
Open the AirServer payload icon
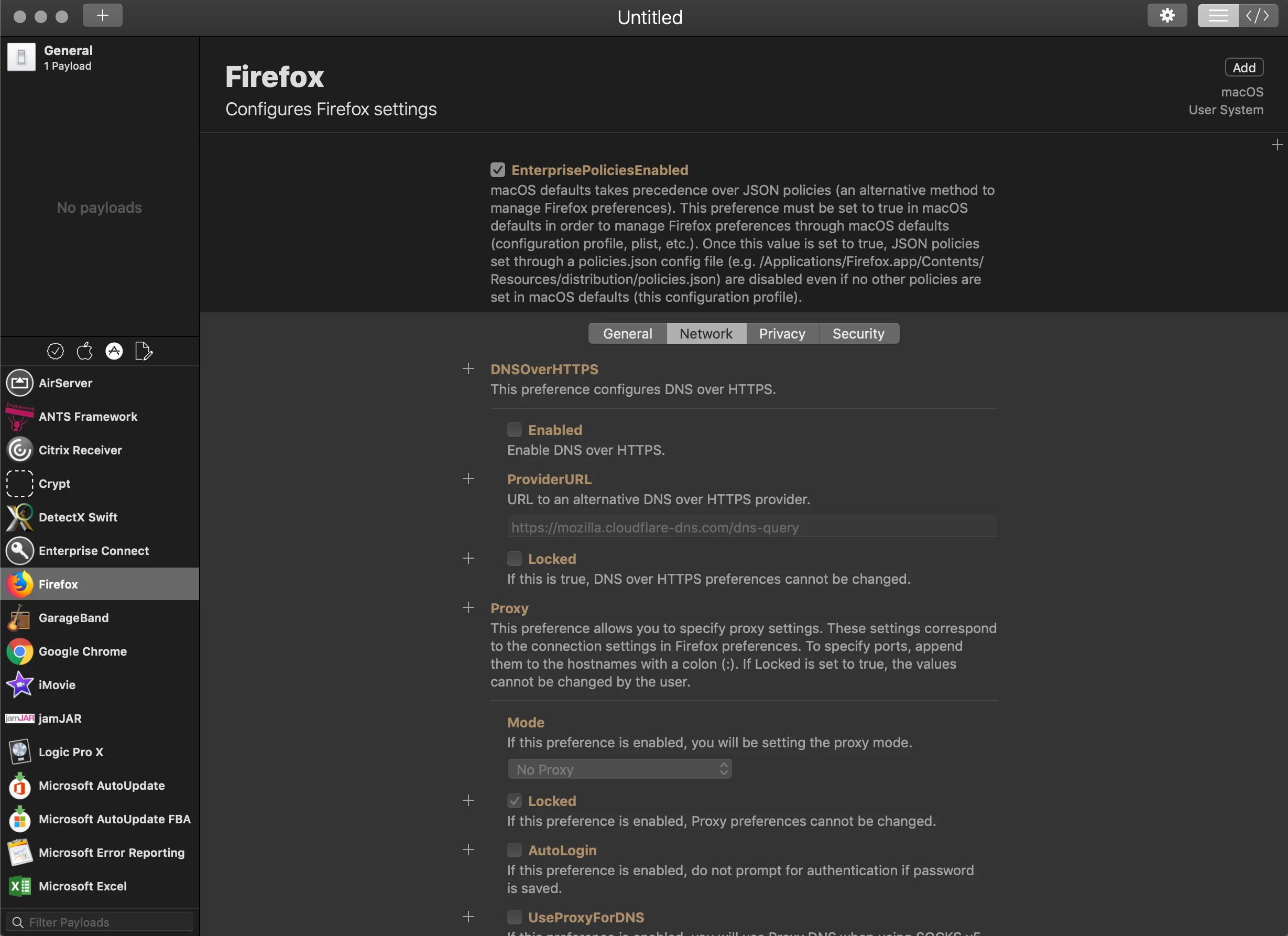[x=20, y=383]
